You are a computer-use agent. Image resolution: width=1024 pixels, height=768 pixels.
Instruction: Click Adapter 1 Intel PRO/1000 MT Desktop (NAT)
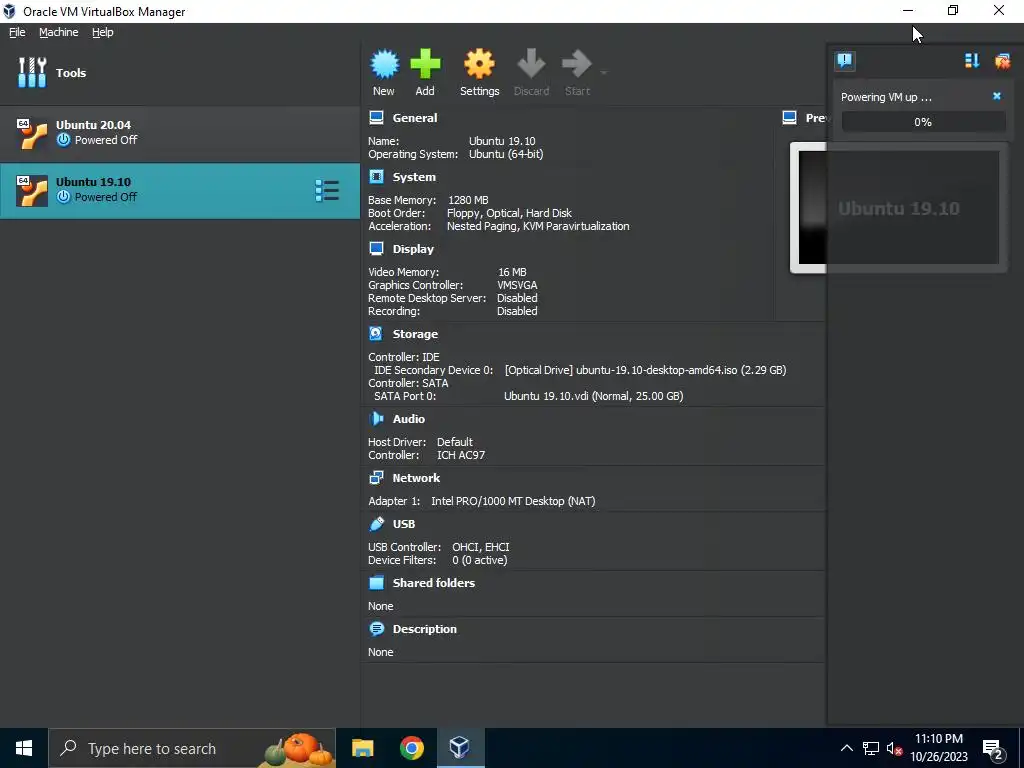513,501
